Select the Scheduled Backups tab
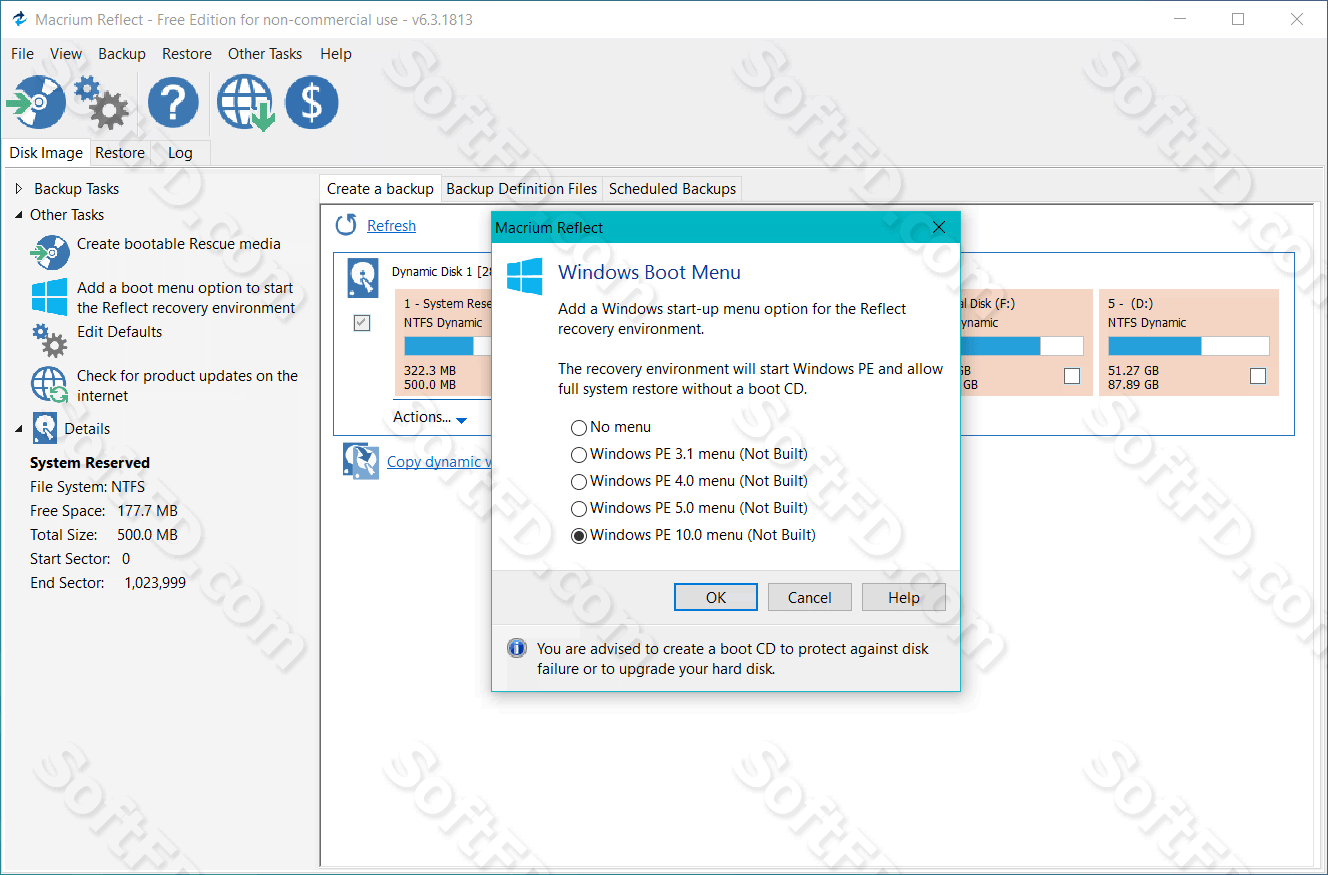 pyautogui.click(x=672, y=188)
